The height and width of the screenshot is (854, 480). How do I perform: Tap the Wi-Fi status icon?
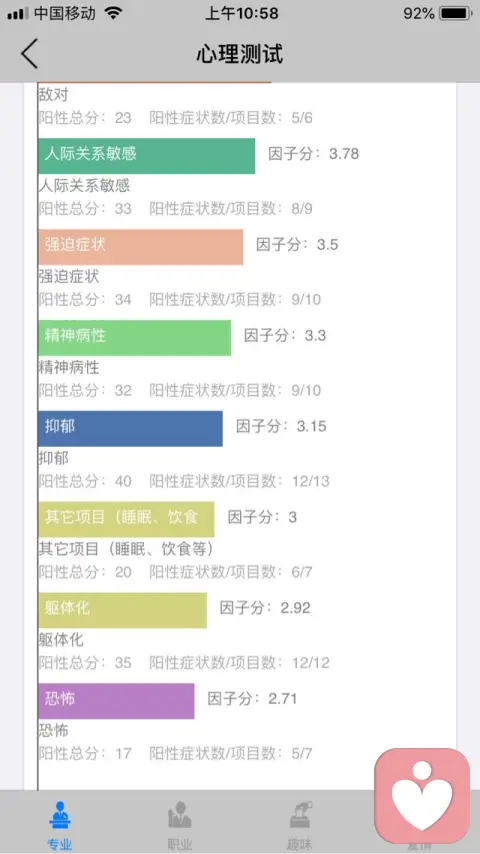tap(113, 13)
